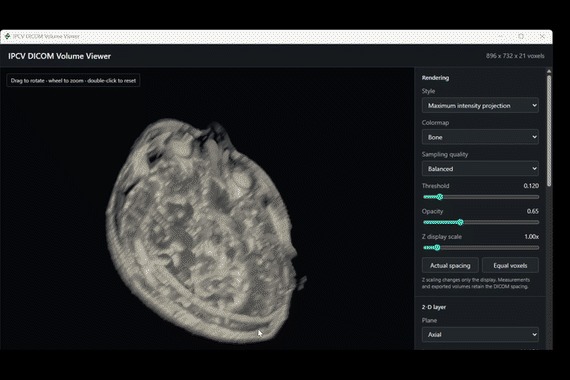
Task: Open the Style dropdown showing Maximum intensity projection
Action: coord(480,105)
